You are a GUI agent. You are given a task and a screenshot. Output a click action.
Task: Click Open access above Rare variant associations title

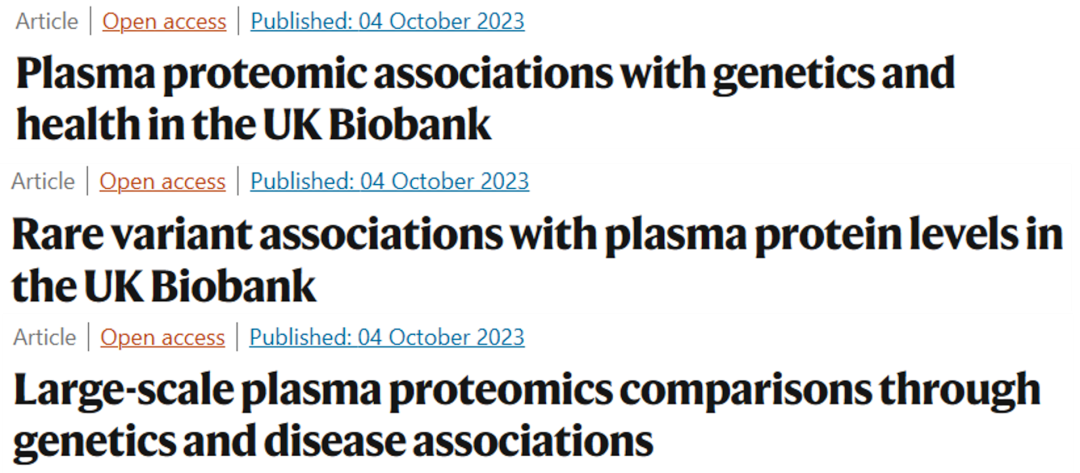coord(163,181)
